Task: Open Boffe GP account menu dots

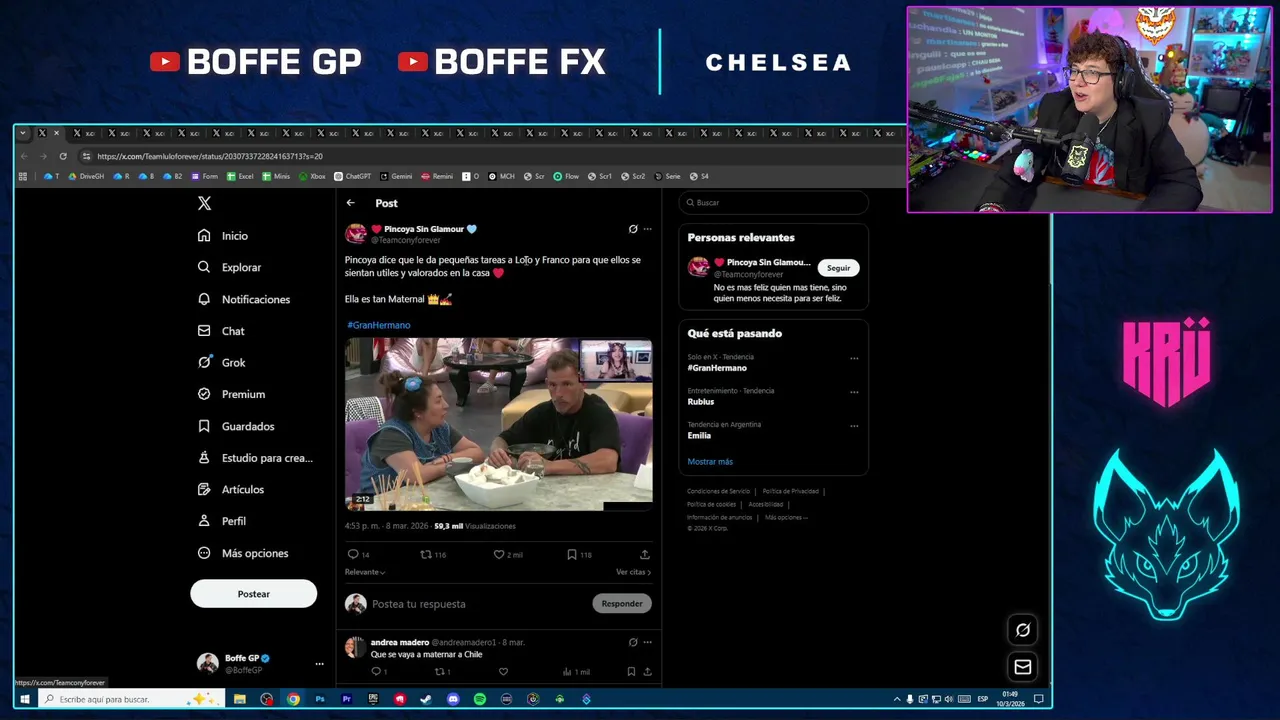Action: pyautogui.click(x=319, y=664)
